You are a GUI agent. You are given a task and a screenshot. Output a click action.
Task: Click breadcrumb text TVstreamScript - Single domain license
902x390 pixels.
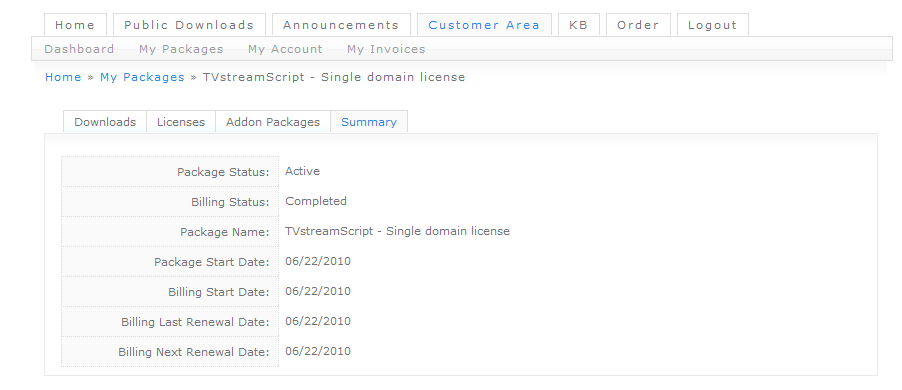(334, 77)
